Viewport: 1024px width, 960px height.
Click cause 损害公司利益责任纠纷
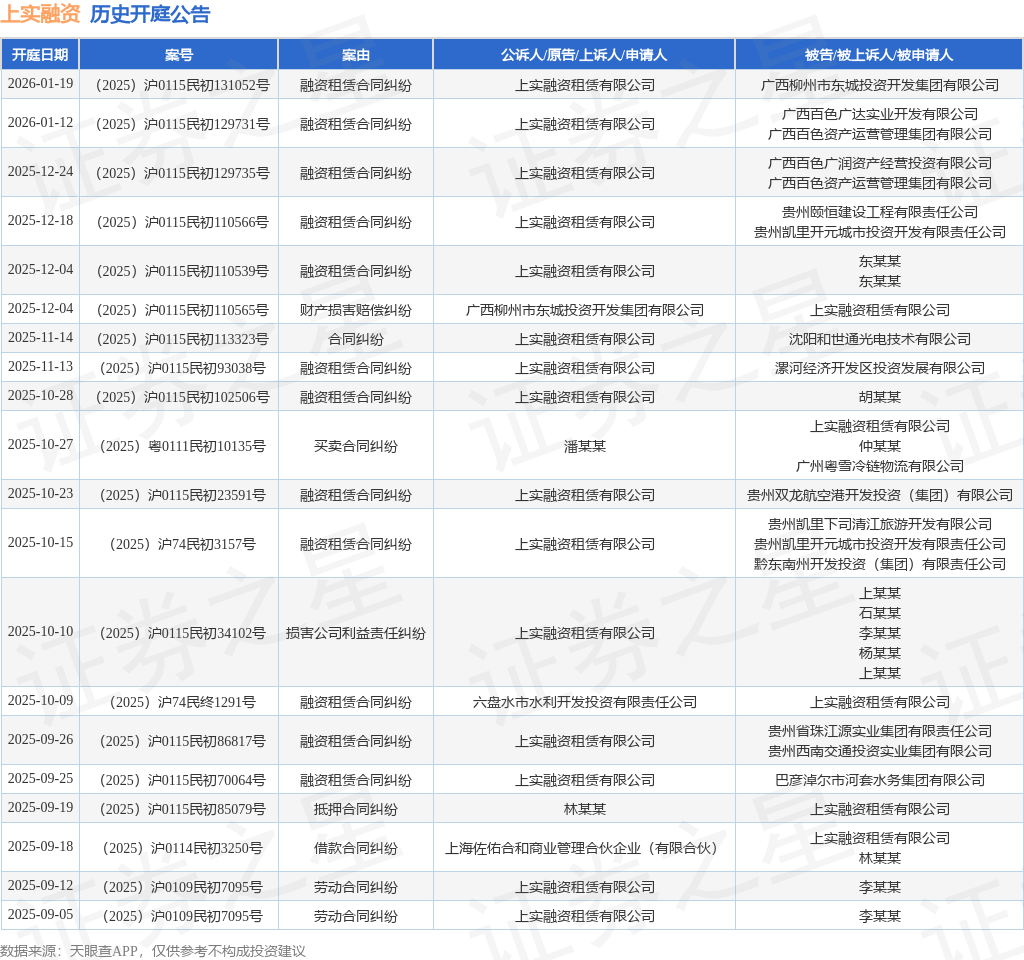[x=355, y=633]
